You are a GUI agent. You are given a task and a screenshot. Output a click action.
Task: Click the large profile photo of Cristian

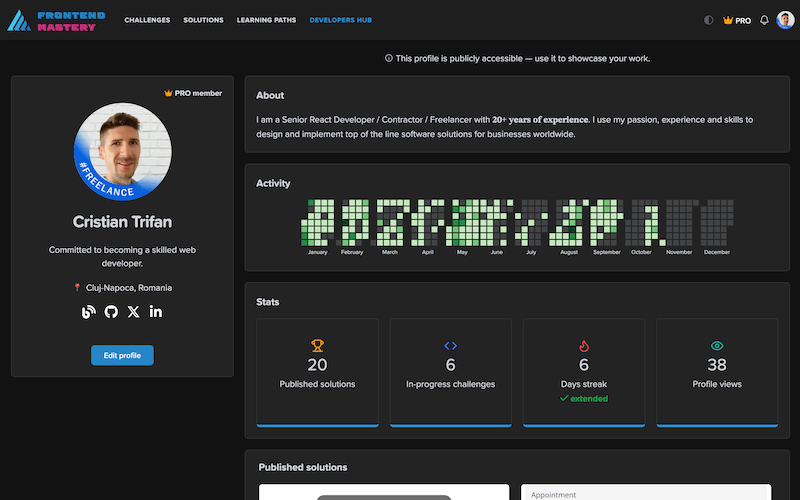[x=122, y=151]
